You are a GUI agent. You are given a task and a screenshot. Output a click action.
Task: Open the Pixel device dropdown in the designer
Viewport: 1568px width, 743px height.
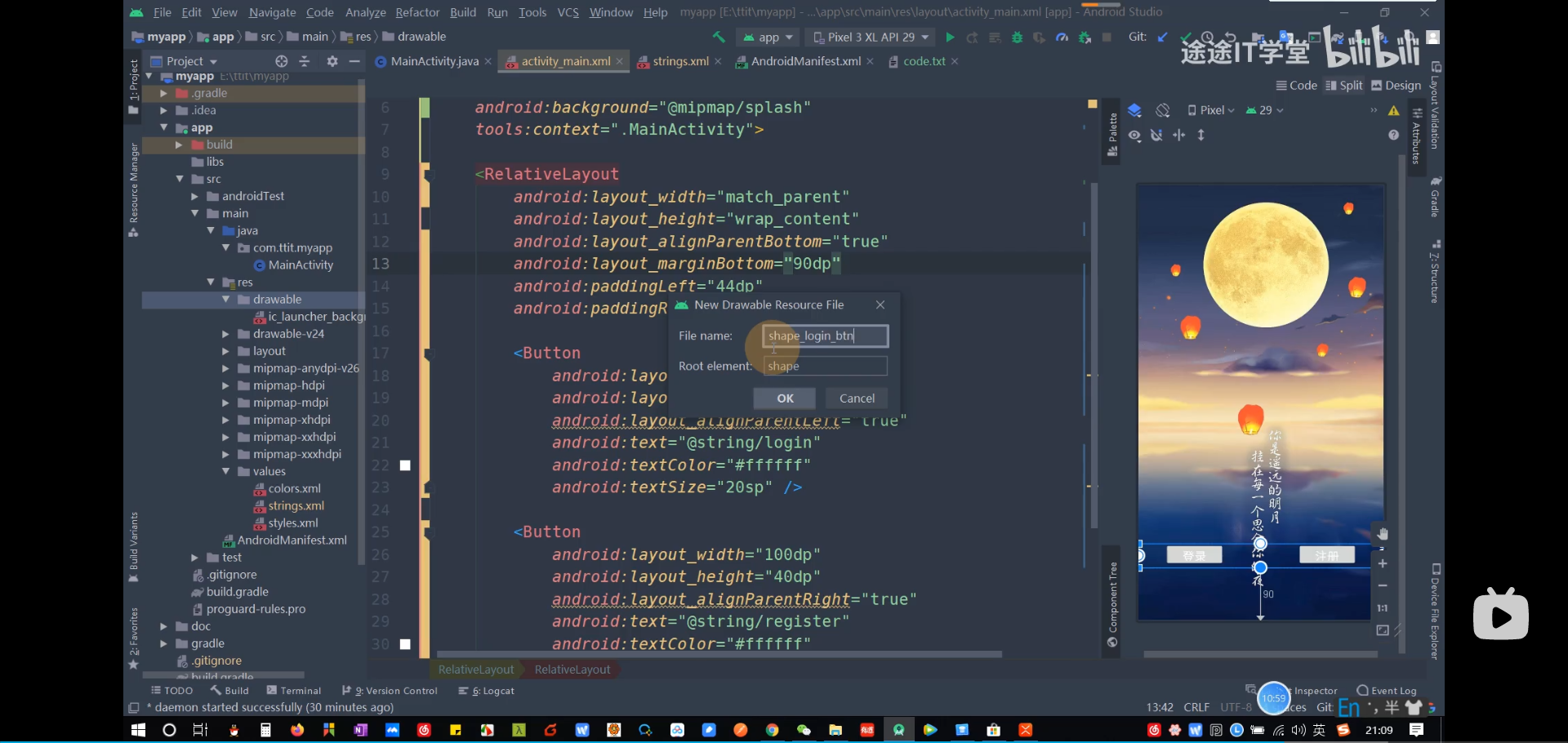coord(1211,110)
